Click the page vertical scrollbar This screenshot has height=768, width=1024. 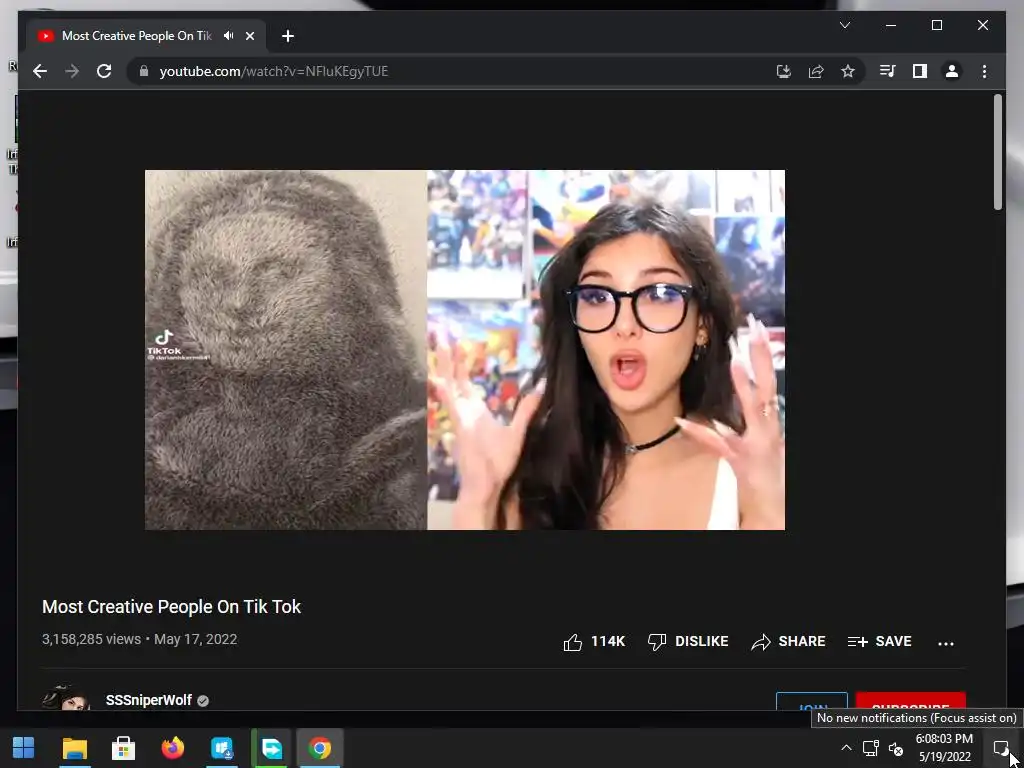coord(998,152)
